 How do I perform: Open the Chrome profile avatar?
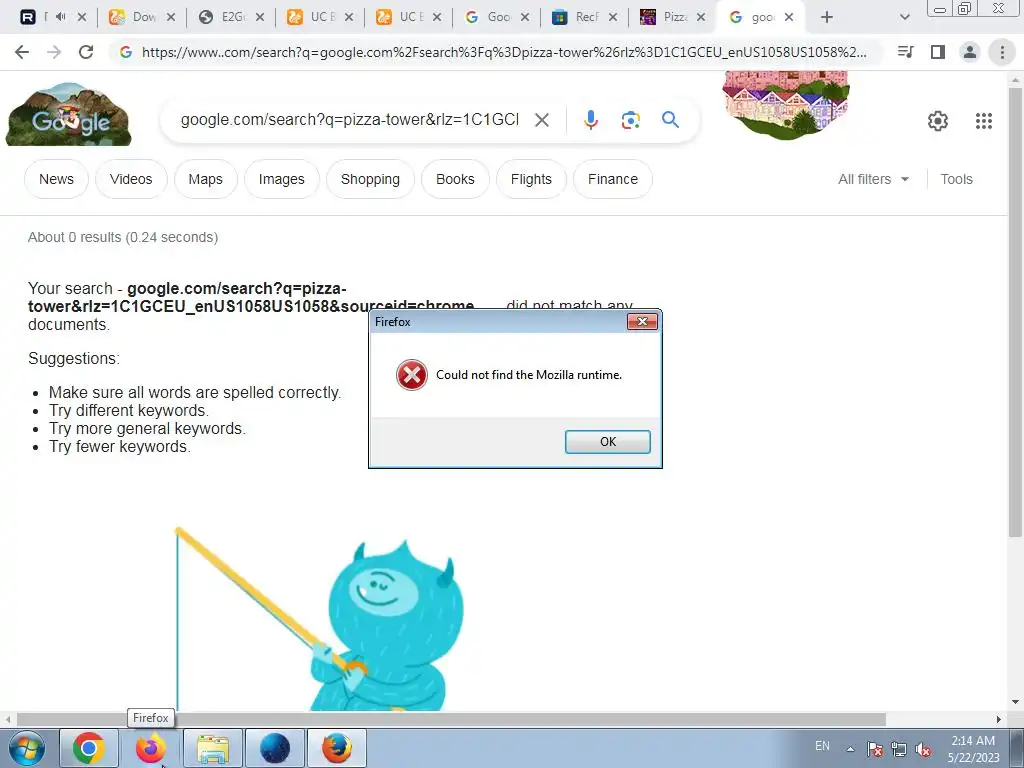coord(970,52)
